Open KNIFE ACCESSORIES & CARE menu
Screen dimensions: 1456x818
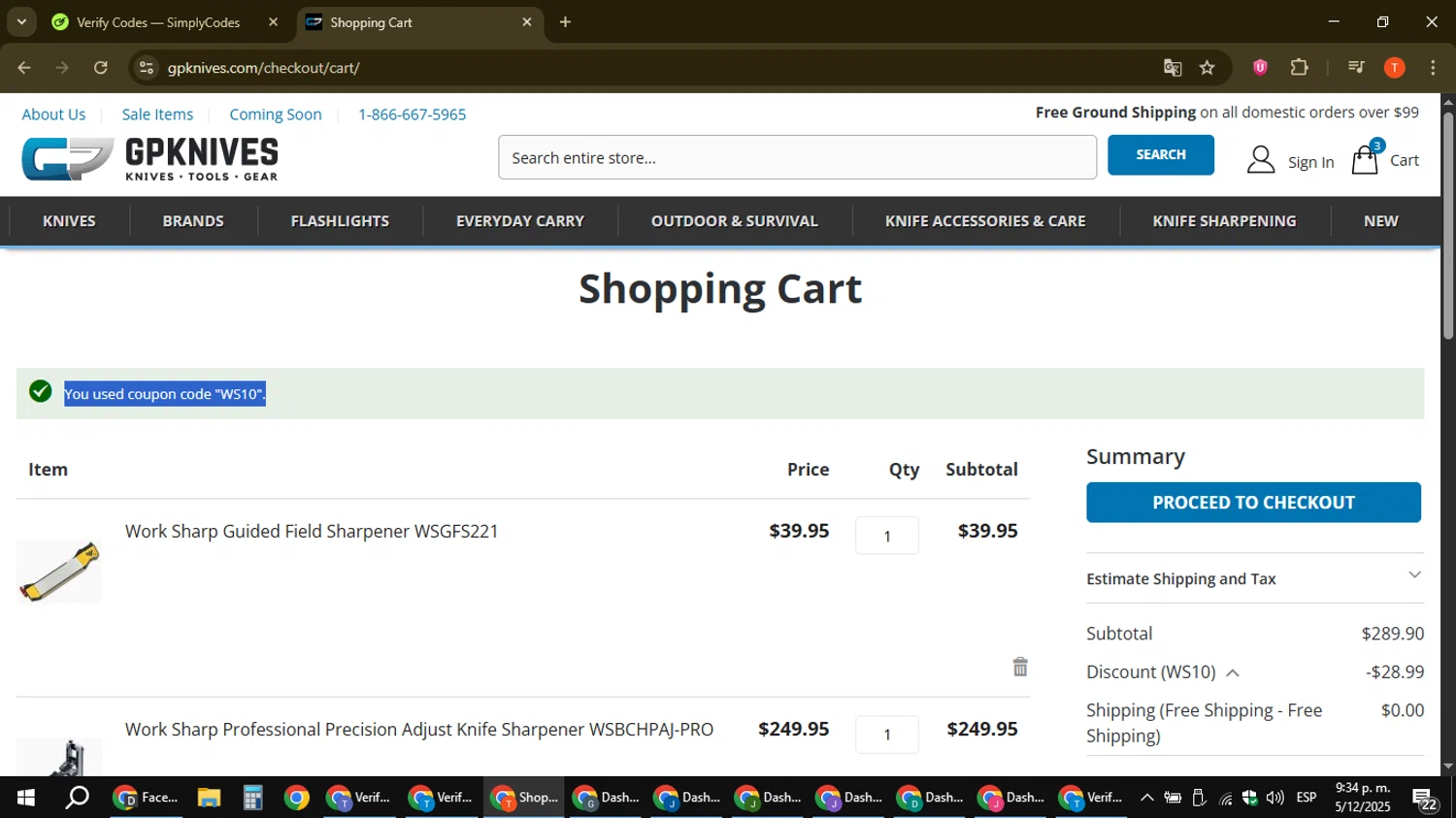pos(985,221)
